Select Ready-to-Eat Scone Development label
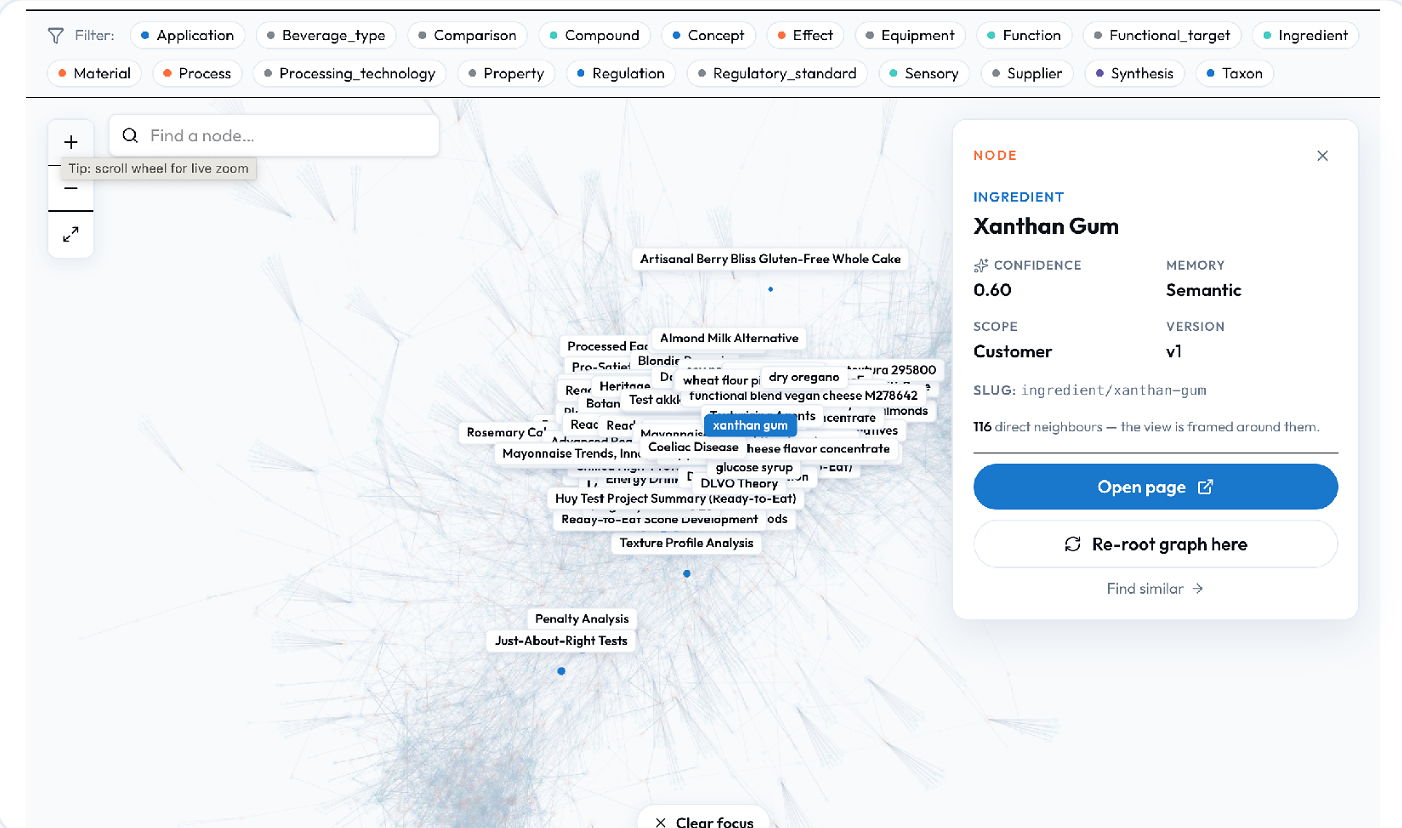The width and height of the screenshot is (1402, 828). click(660, 519)
